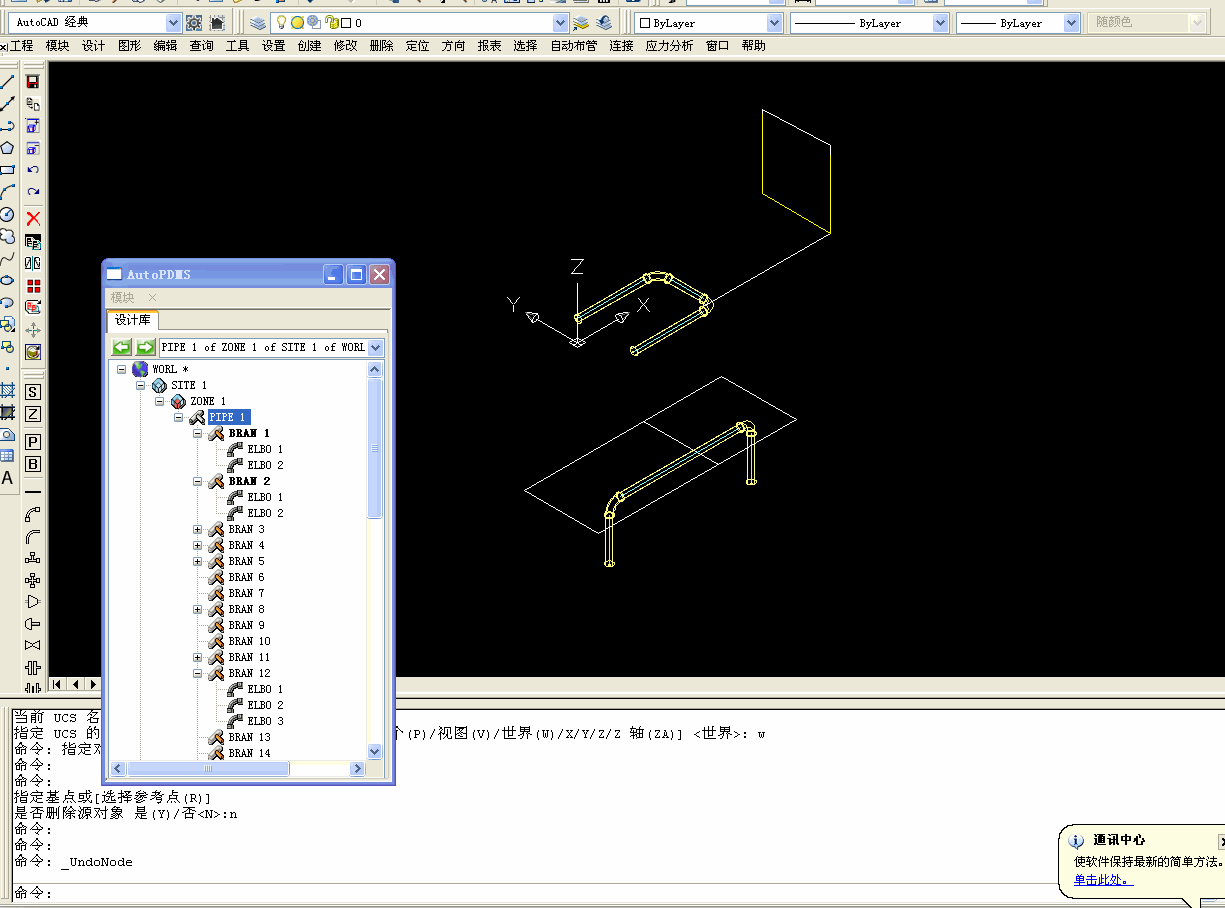Viewport: 1225px width, 908px height.
Task: Toggle the freeze state of layer 0
Action: pyautogui.click(x=297, y=22)
